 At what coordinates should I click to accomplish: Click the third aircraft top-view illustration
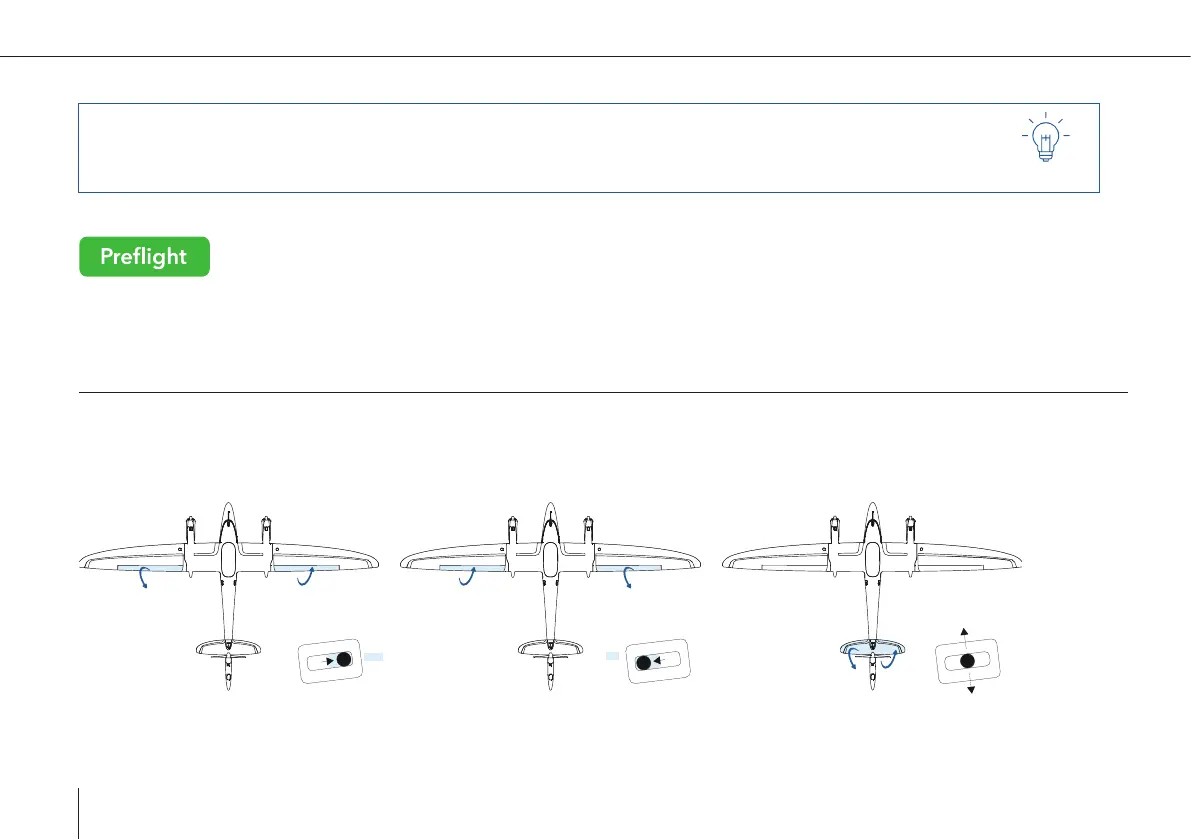pyautogui.click(x=872, y=596)
